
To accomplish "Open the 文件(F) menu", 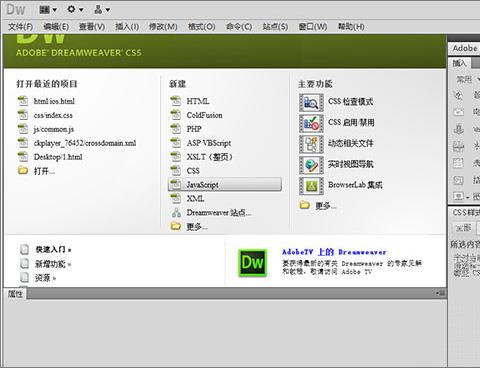I will (x=20, y=27).
